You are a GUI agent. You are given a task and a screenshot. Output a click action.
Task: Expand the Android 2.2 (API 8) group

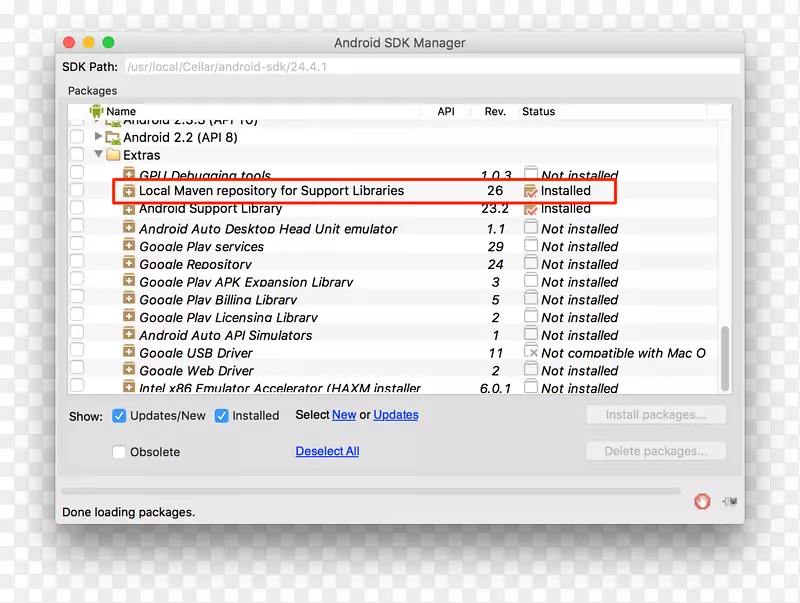click(98, 137)
